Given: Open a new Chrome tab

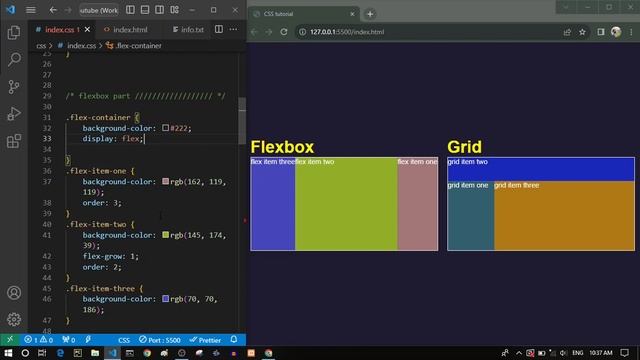Looking at the screenshot, I should click(x=370, y=14).
